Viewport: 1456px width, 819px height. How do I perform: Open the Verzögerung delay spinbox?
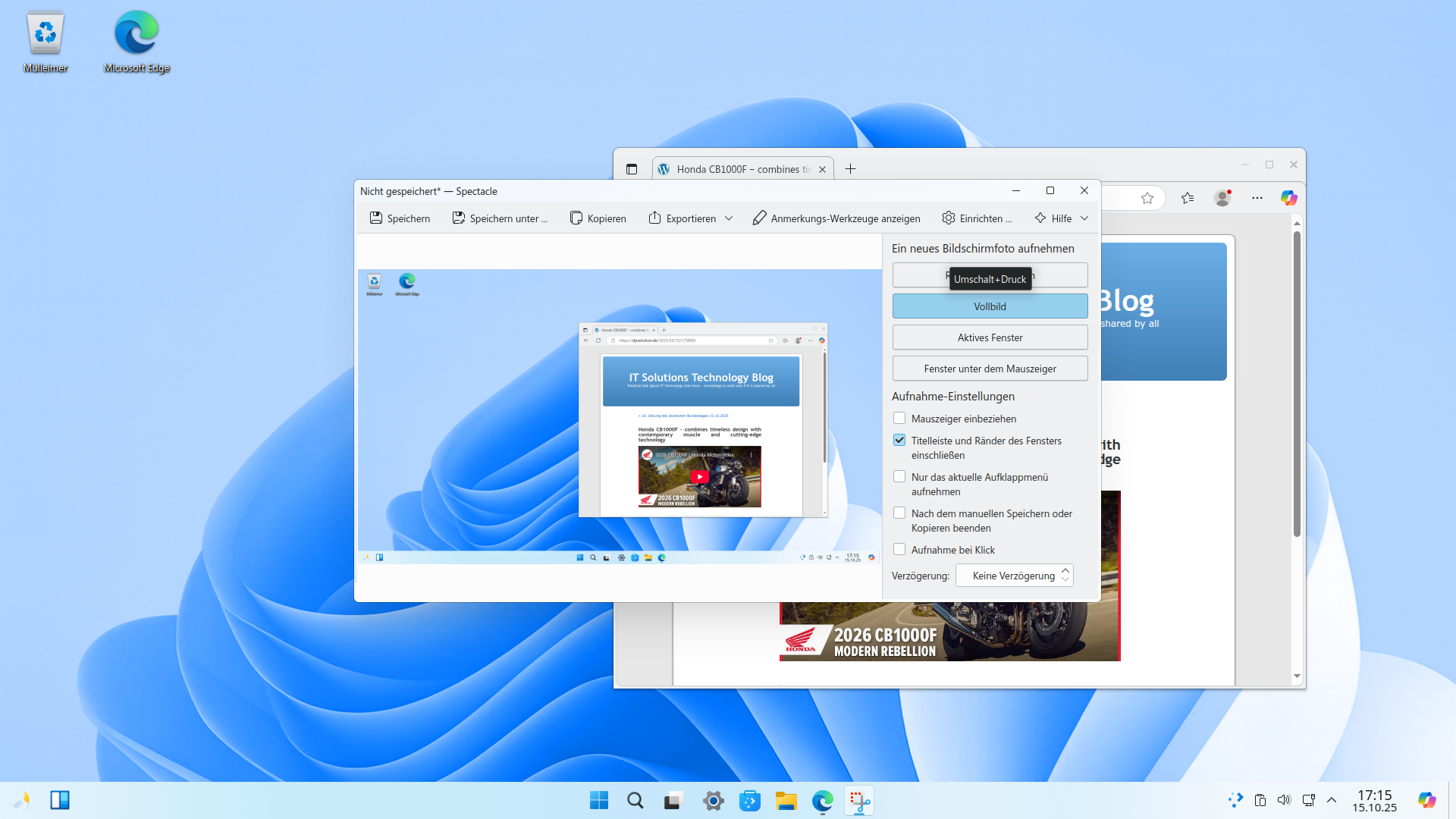1014,576
